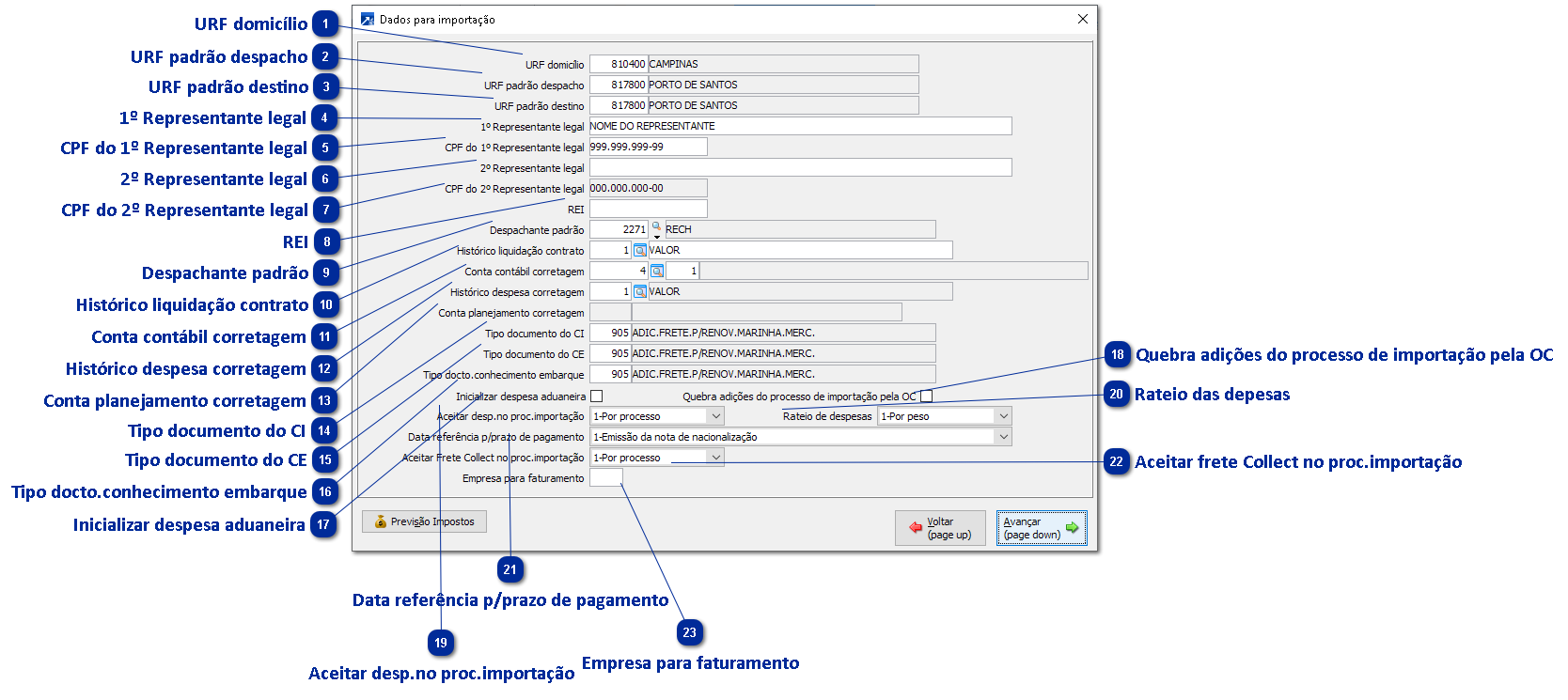1568x700 pixels.
Task: Open the search icon for Histórico despesa corretagem
Action: pos(640,291)
